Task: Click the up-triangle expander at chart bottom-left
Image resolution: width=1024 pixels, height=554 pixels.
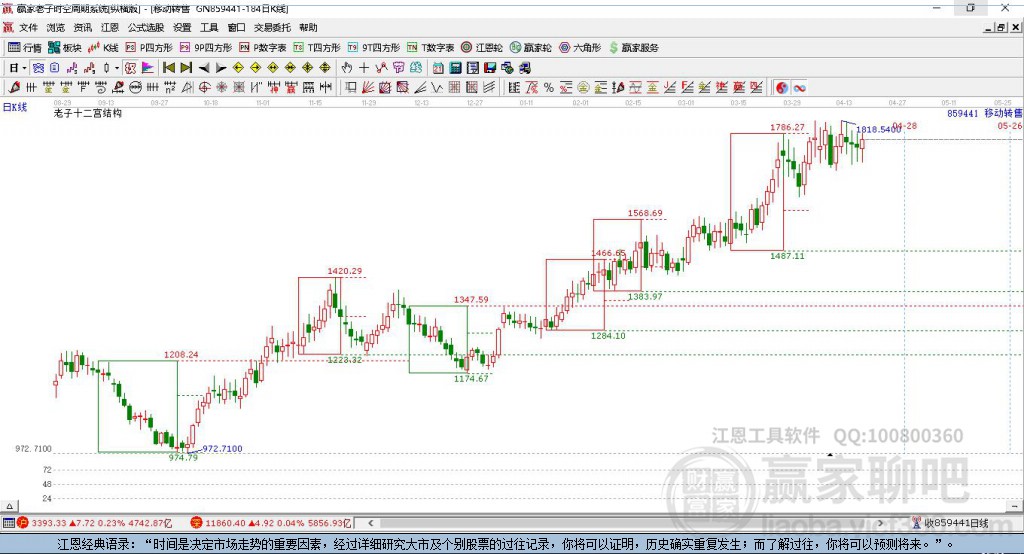Action: [9, 506]
